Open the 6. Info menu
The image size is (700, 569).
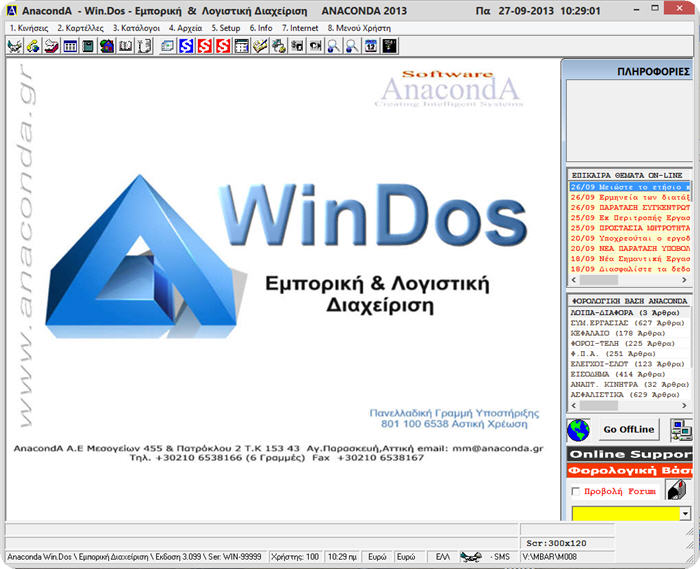[261, 28]
